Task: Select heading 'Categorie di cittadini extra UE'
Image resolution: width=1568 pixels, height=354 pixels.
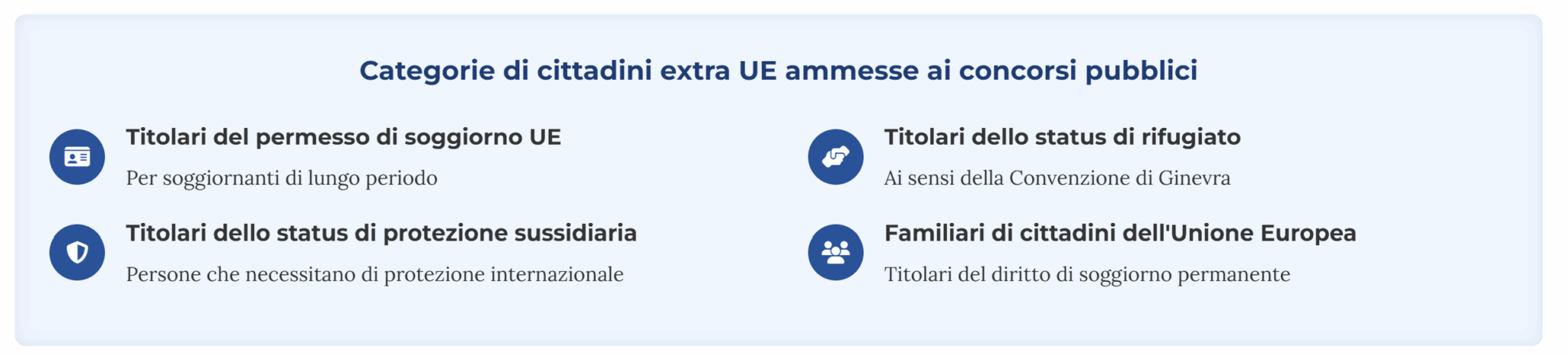Action: coord(568,70)
